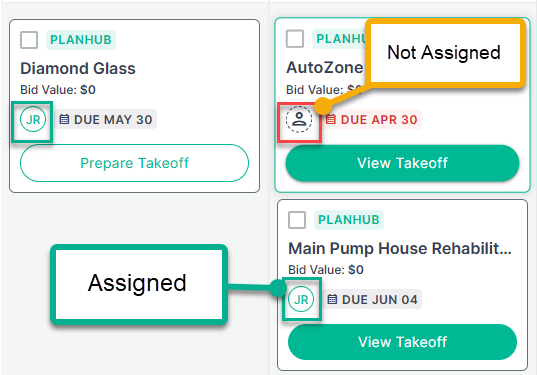Open View Takeoff for AutoZone
The image size is (537, 375).
(402, 163)
